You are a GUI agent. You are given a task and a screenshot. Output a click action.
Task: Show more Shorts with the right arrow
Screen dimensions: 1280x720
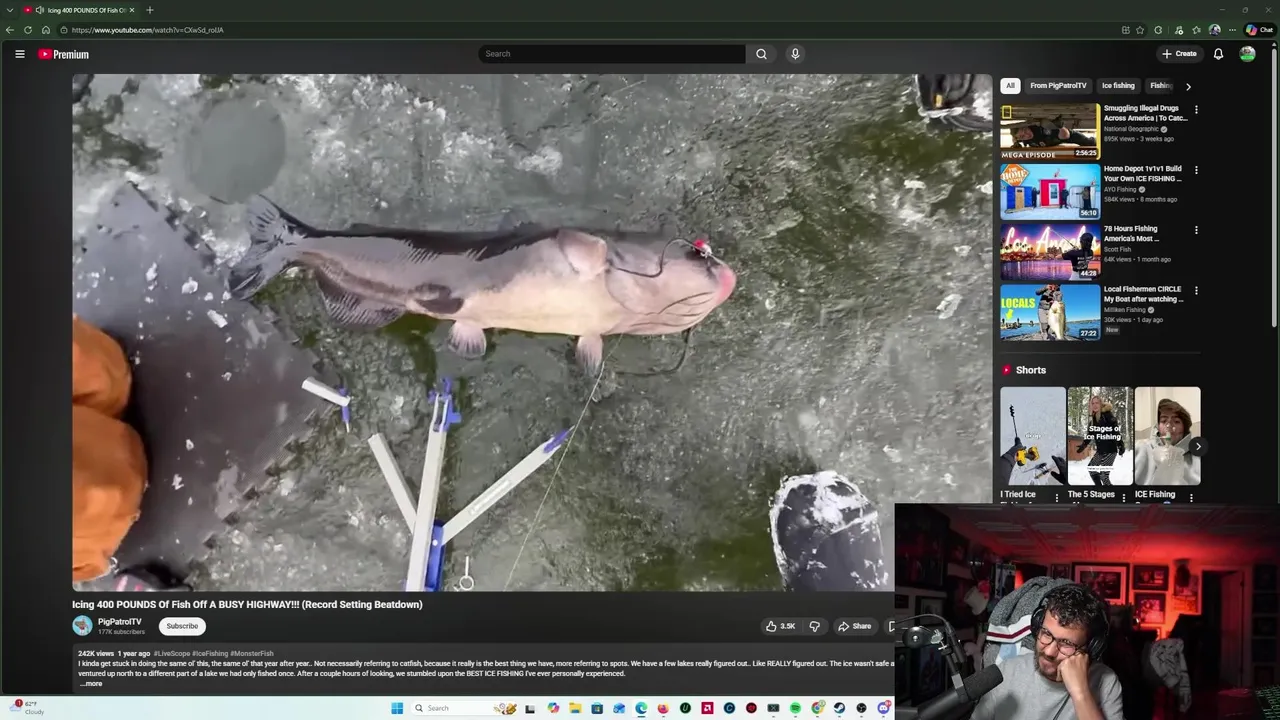coord(1196,447)
